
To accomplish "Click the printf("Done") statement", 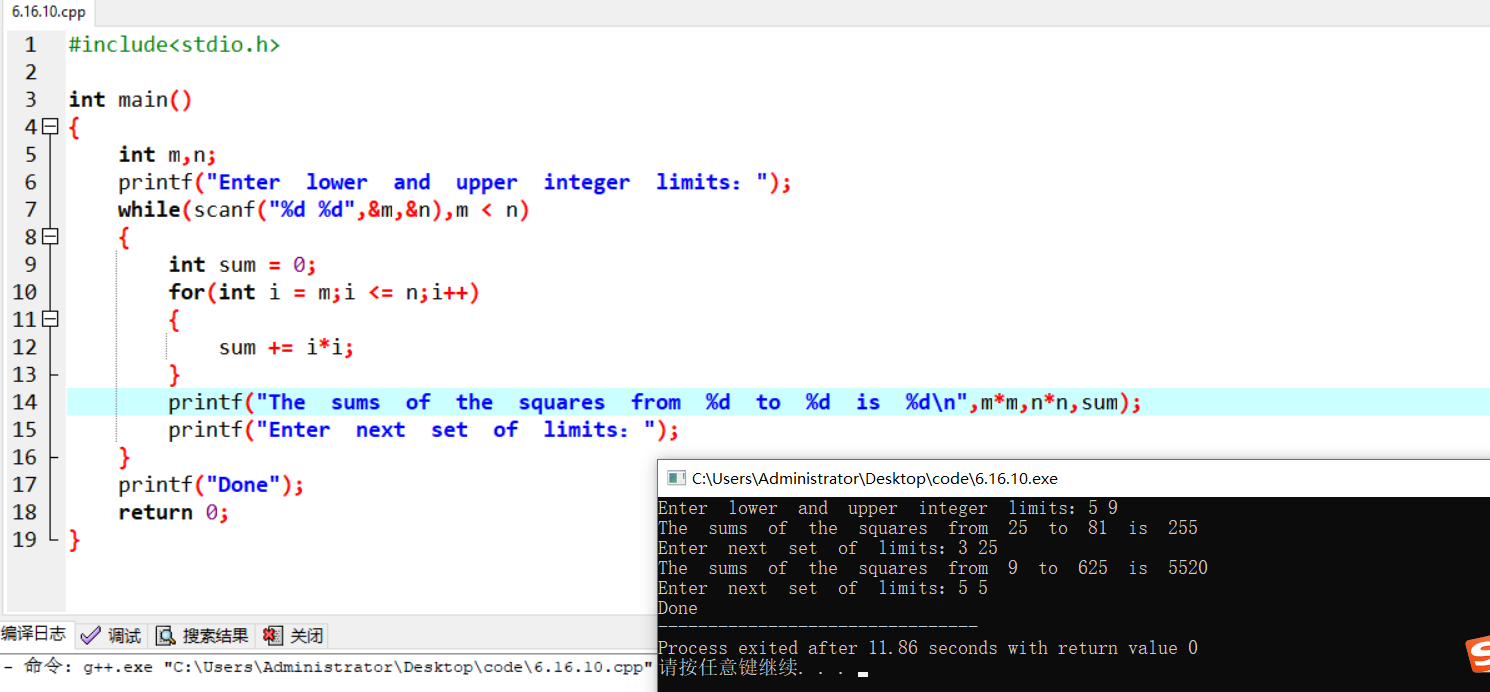I will click(211, 485).
